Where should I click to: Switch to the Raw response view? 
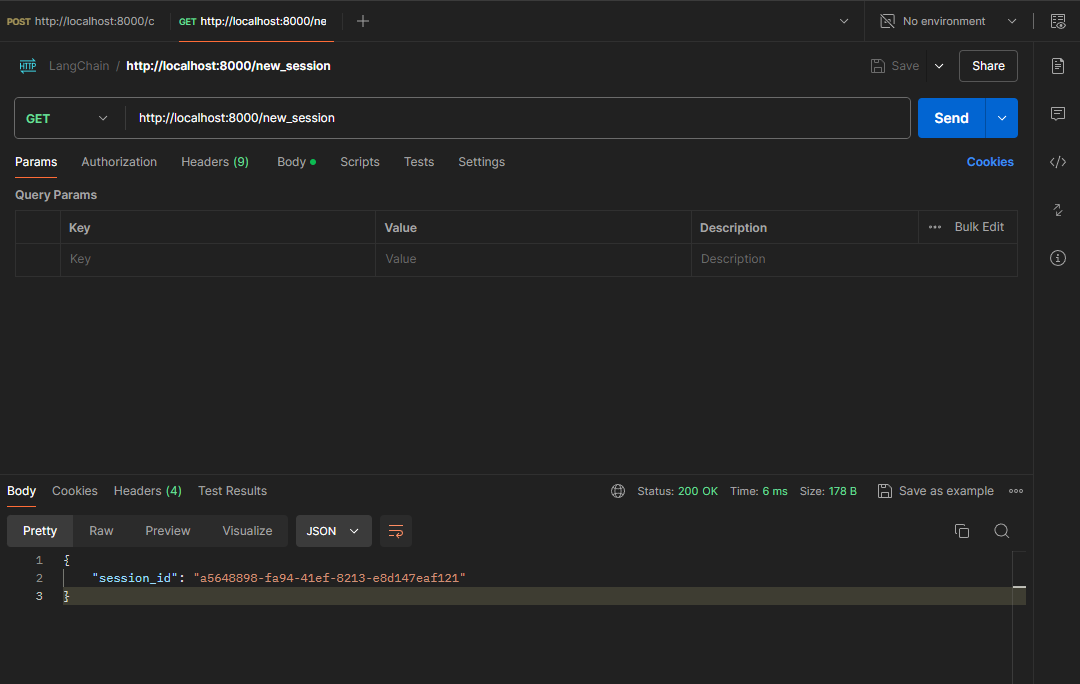(x=101, y=531)
